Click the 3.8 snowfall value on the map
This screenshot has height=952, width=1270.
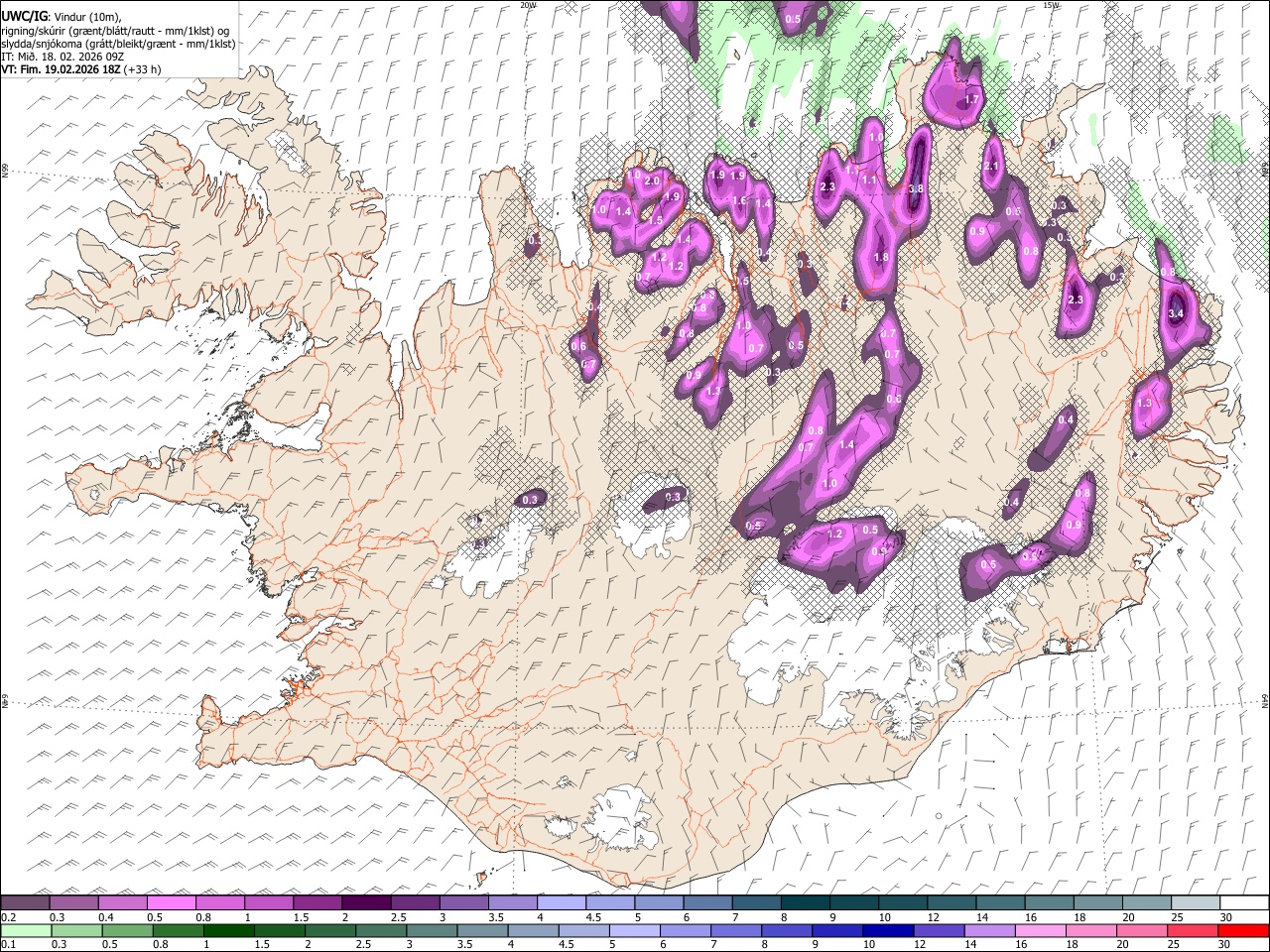click(x=916, y=188)
